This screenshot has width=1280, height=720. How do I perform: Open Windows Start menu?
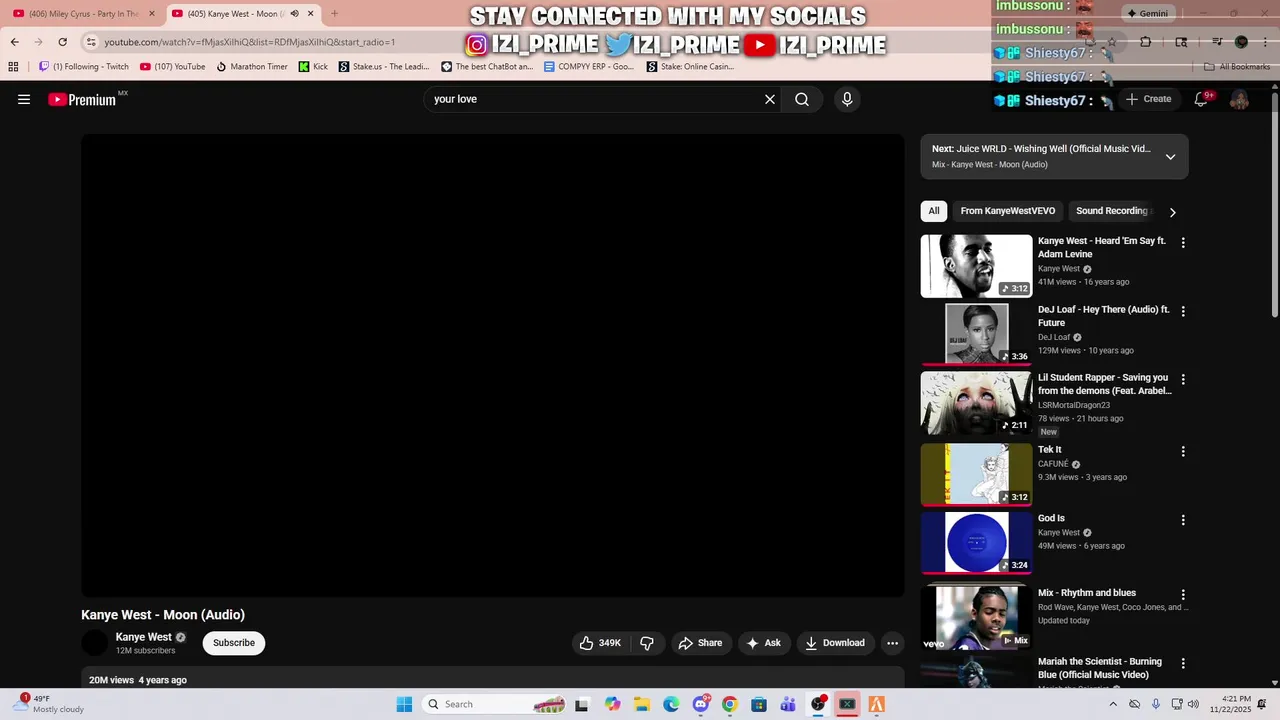[404, 704]
